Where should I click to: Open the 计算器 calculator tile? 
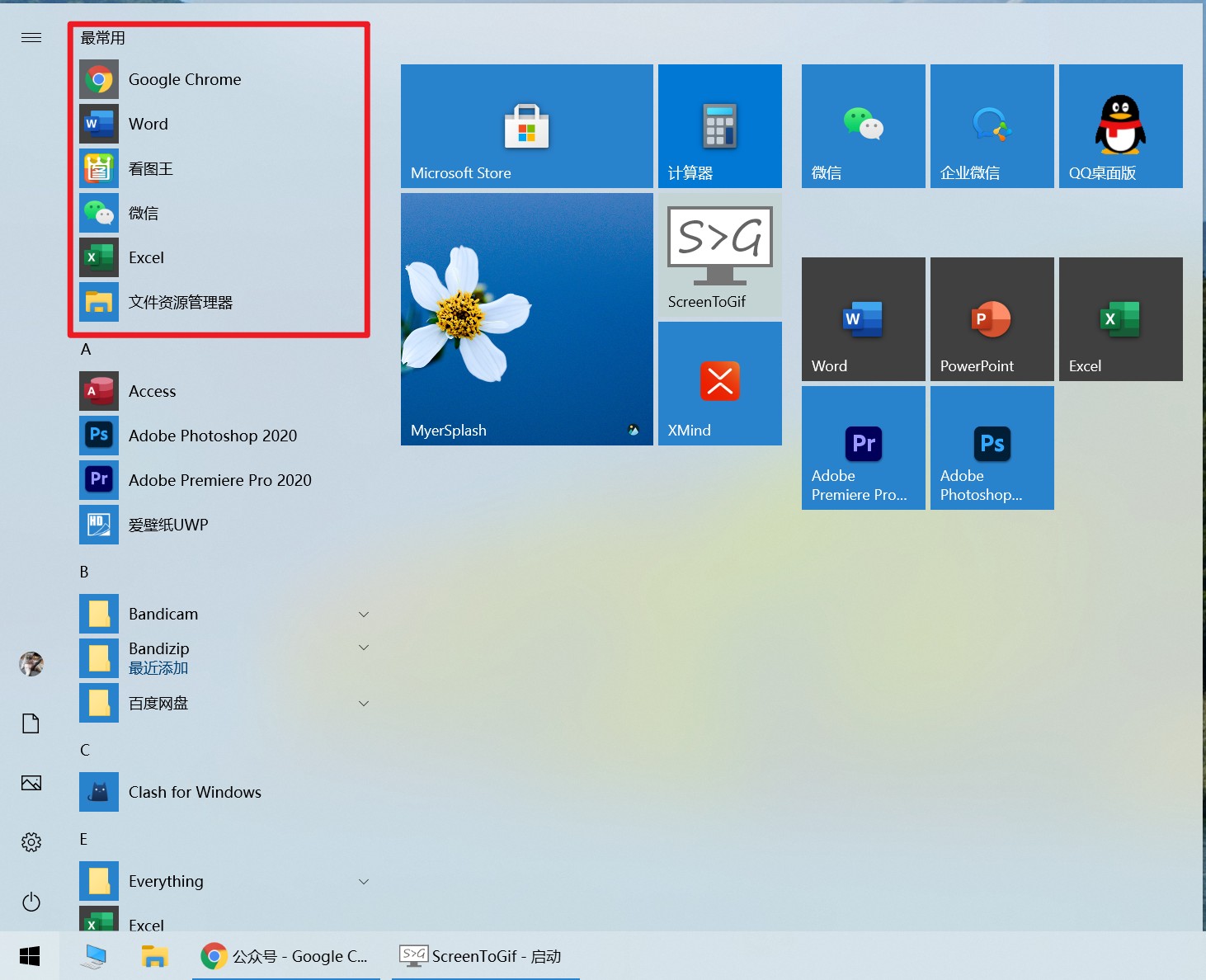point(720,126)
